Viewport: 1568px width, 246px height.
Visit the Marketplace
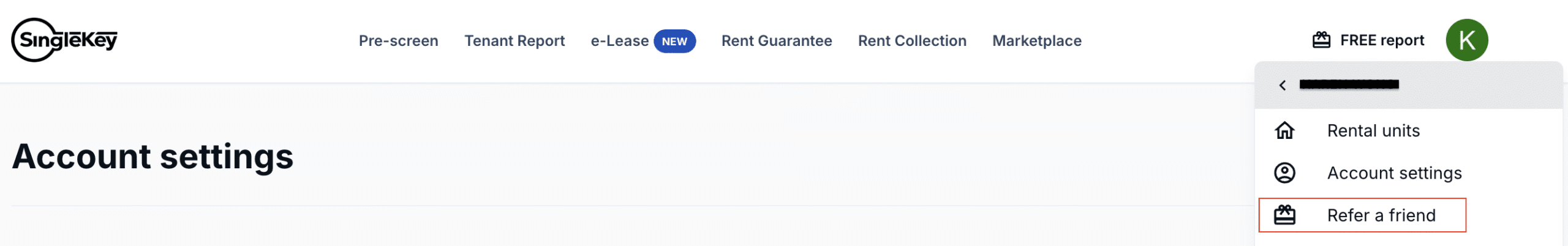pyautogui.click(x=1036, y=41)
